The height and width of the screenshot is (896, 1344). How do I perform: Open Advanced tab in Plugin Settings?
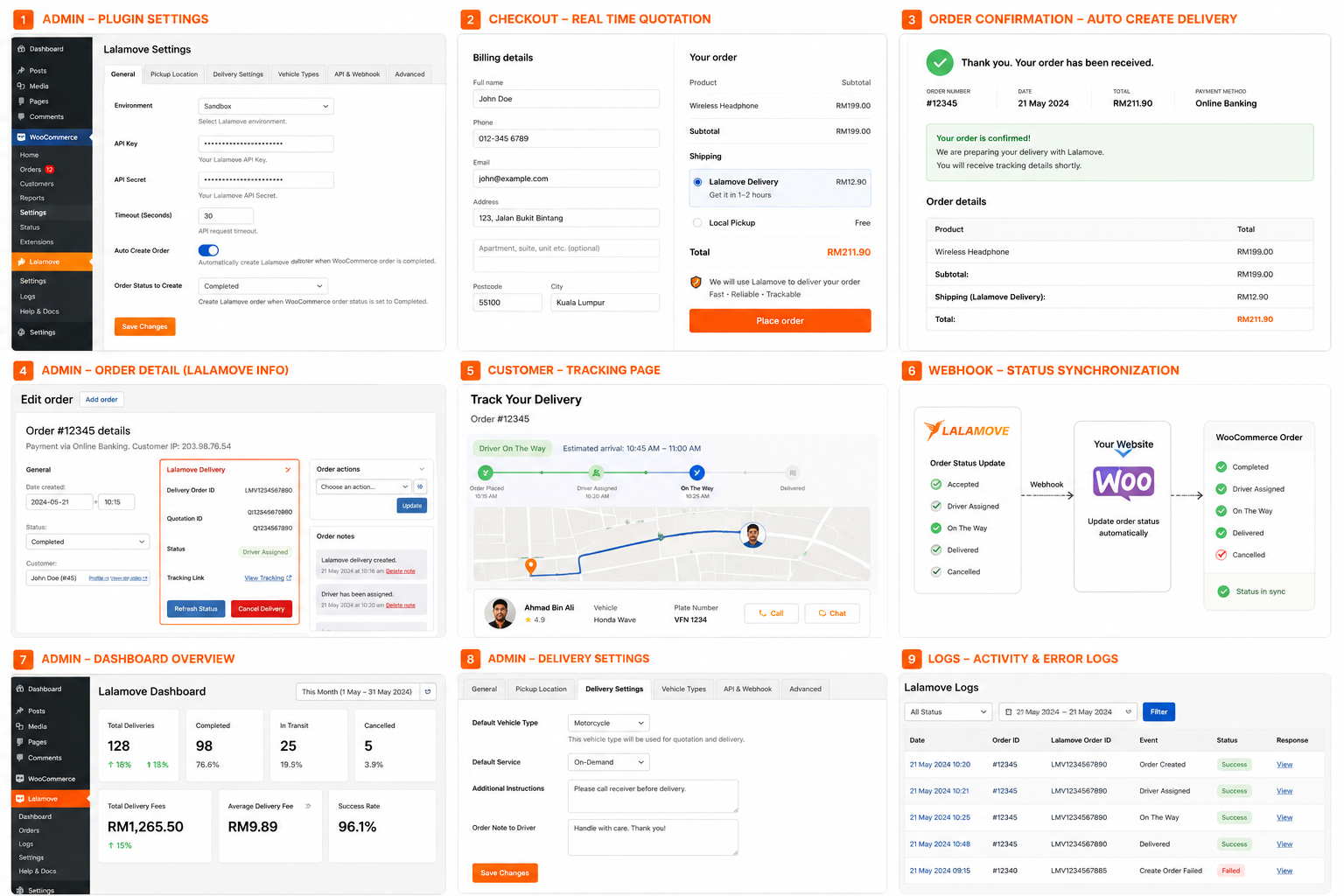(409, 74)
